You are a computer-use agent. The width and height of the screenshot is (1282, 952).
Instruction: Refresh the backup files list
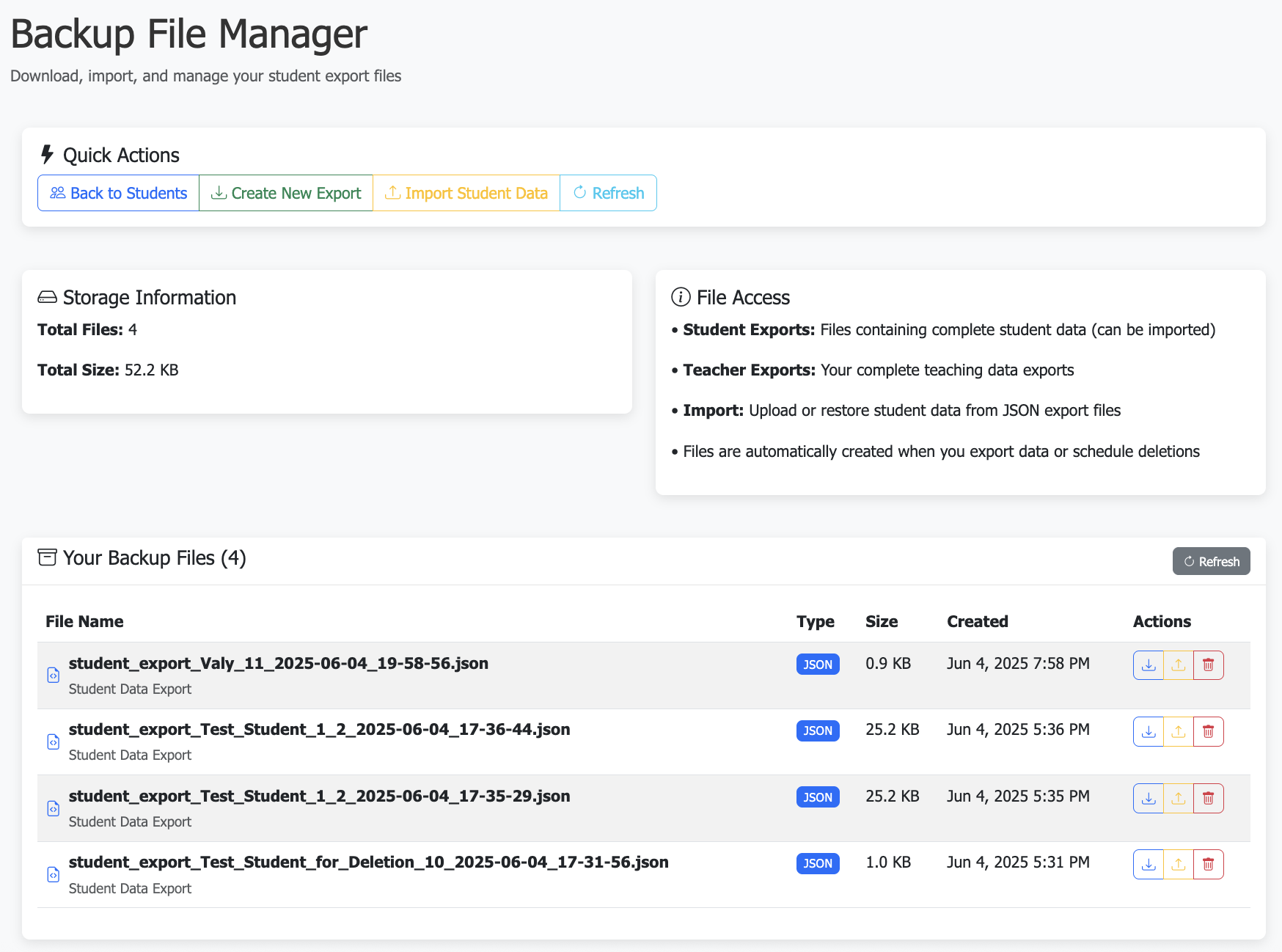1211,561
